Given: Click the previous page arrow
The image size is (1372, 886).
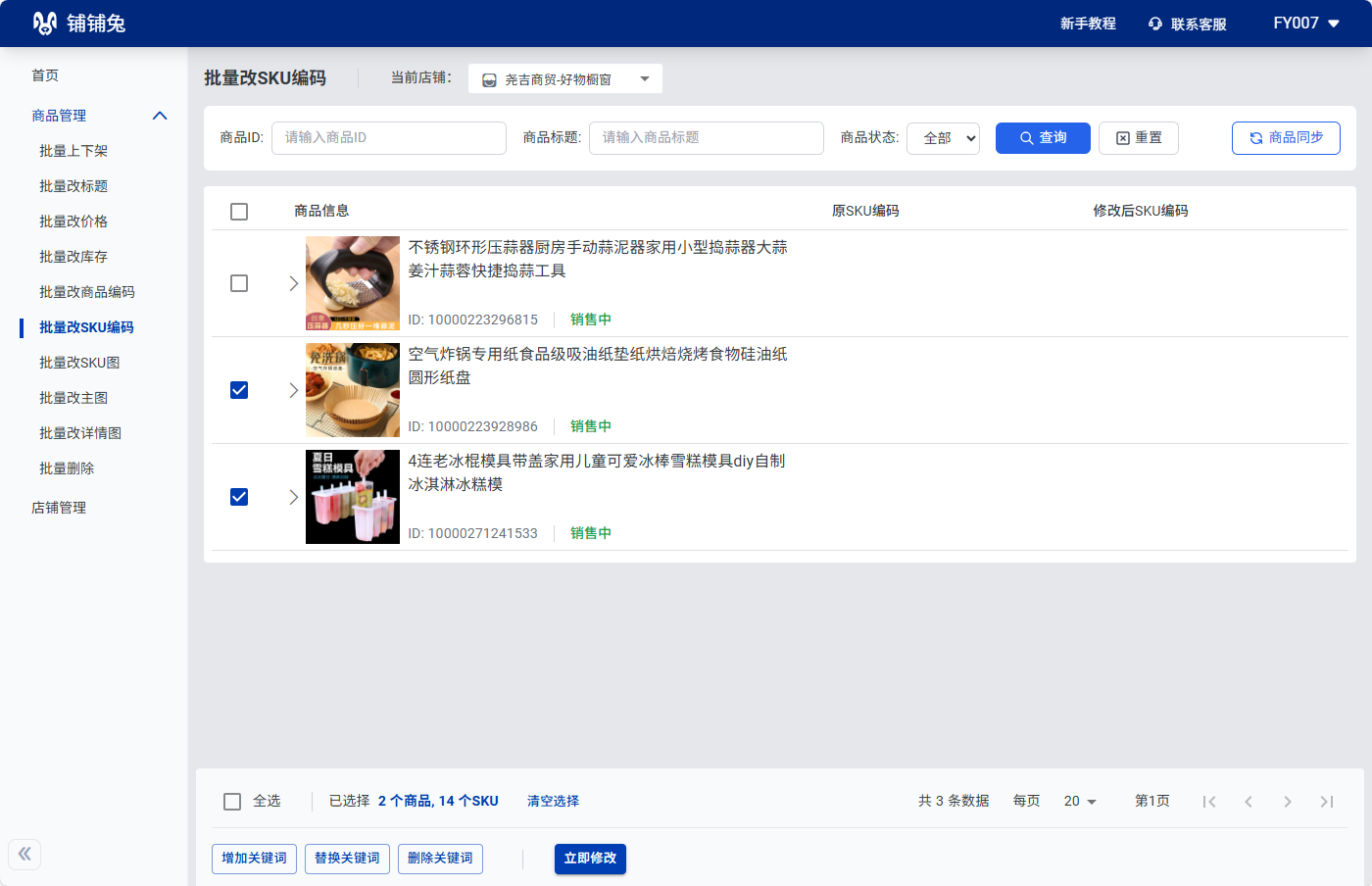Looking at the screenshot, I should point(1249,802).
